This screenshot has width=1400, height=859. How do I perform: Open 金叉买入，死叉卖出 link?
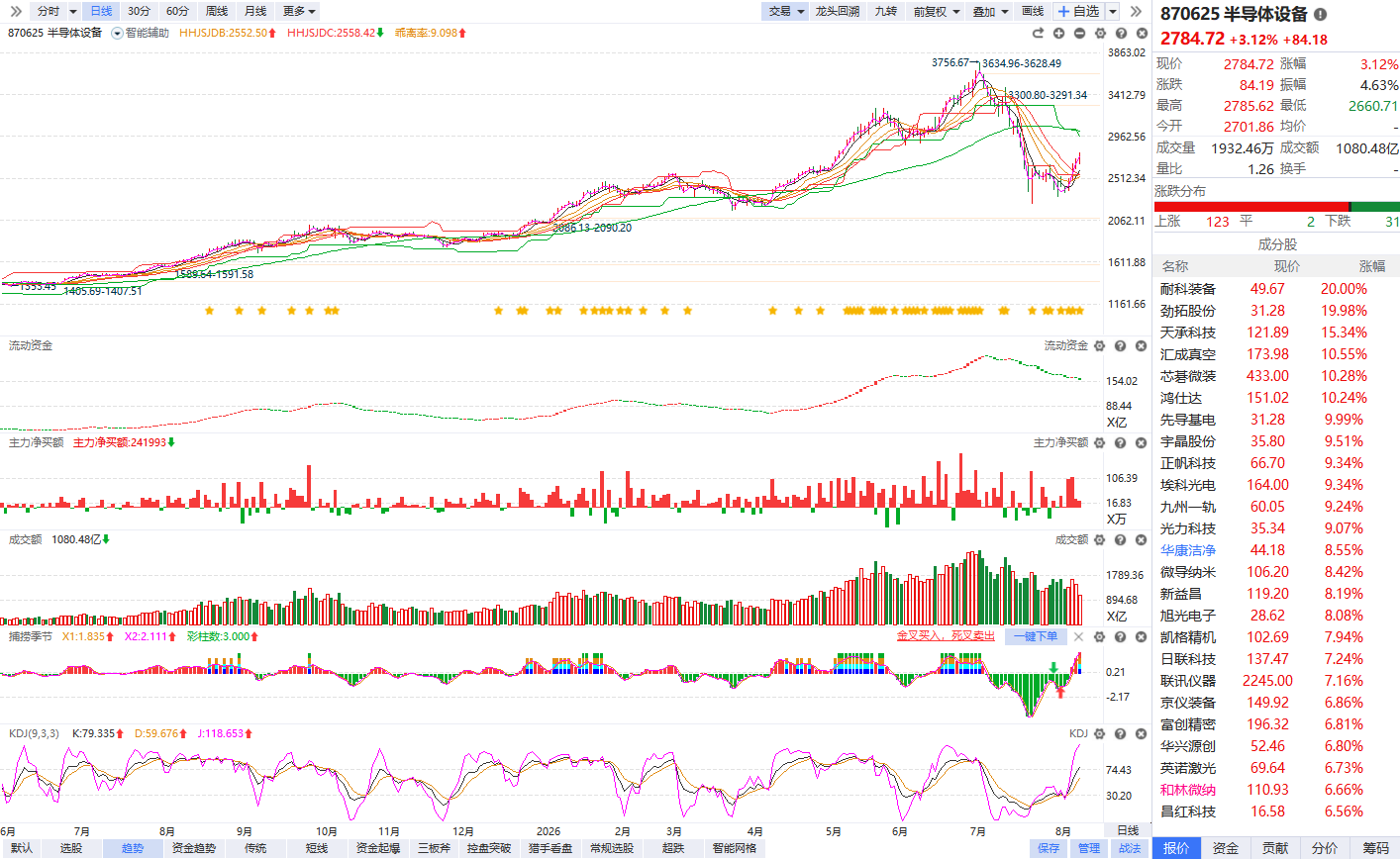(x=946, y=636)
